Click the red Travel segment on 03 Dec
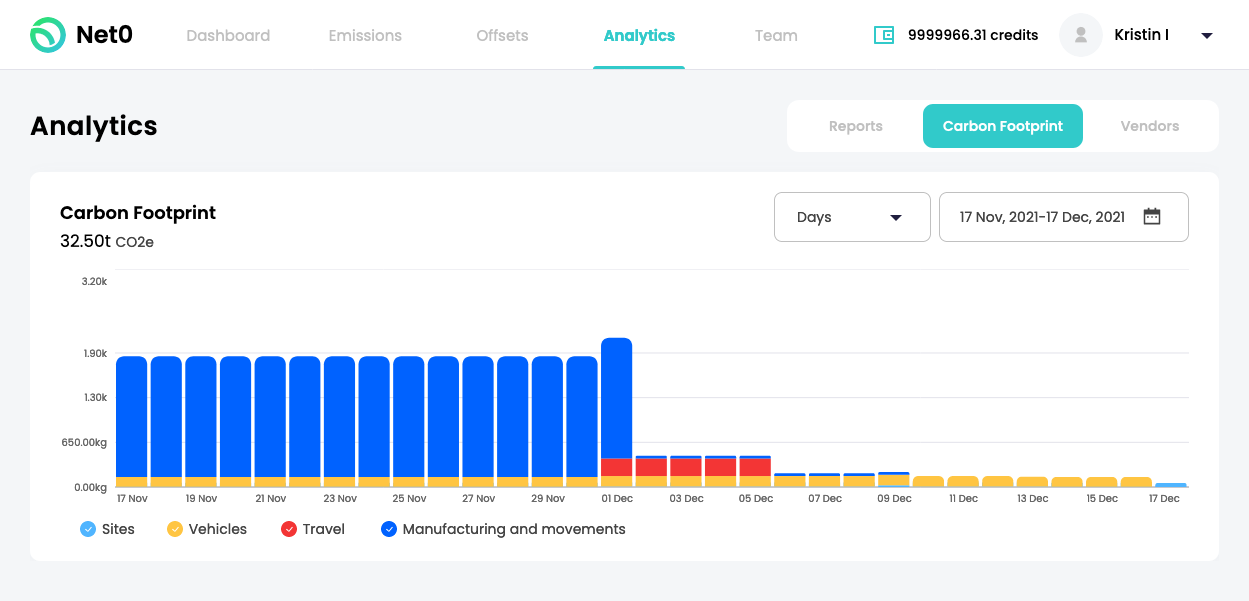Image resolution: width=1249 pixels, height=601 pixels. tap(686, 467)
